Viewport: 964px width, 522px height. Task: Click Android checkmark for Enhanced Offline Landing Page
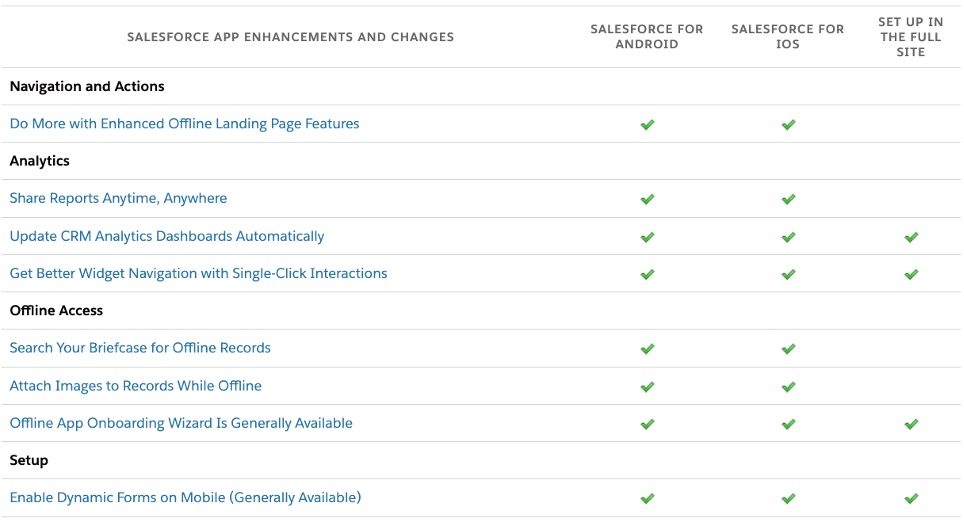tap(647, 125)
